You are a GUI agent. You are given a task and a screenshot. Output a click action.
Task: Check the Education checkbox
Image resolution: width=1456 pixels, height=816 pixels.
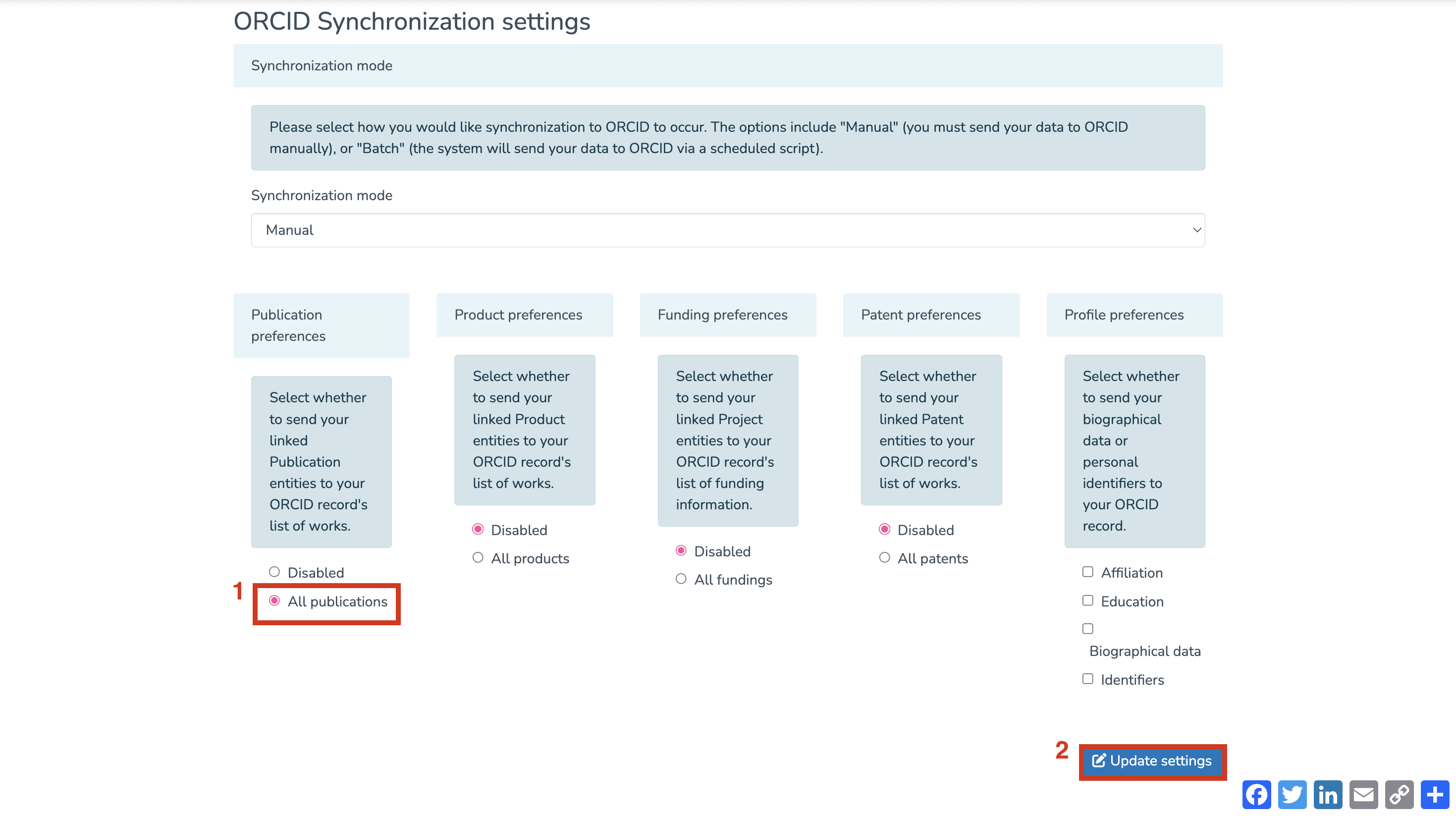(1087, 600)
